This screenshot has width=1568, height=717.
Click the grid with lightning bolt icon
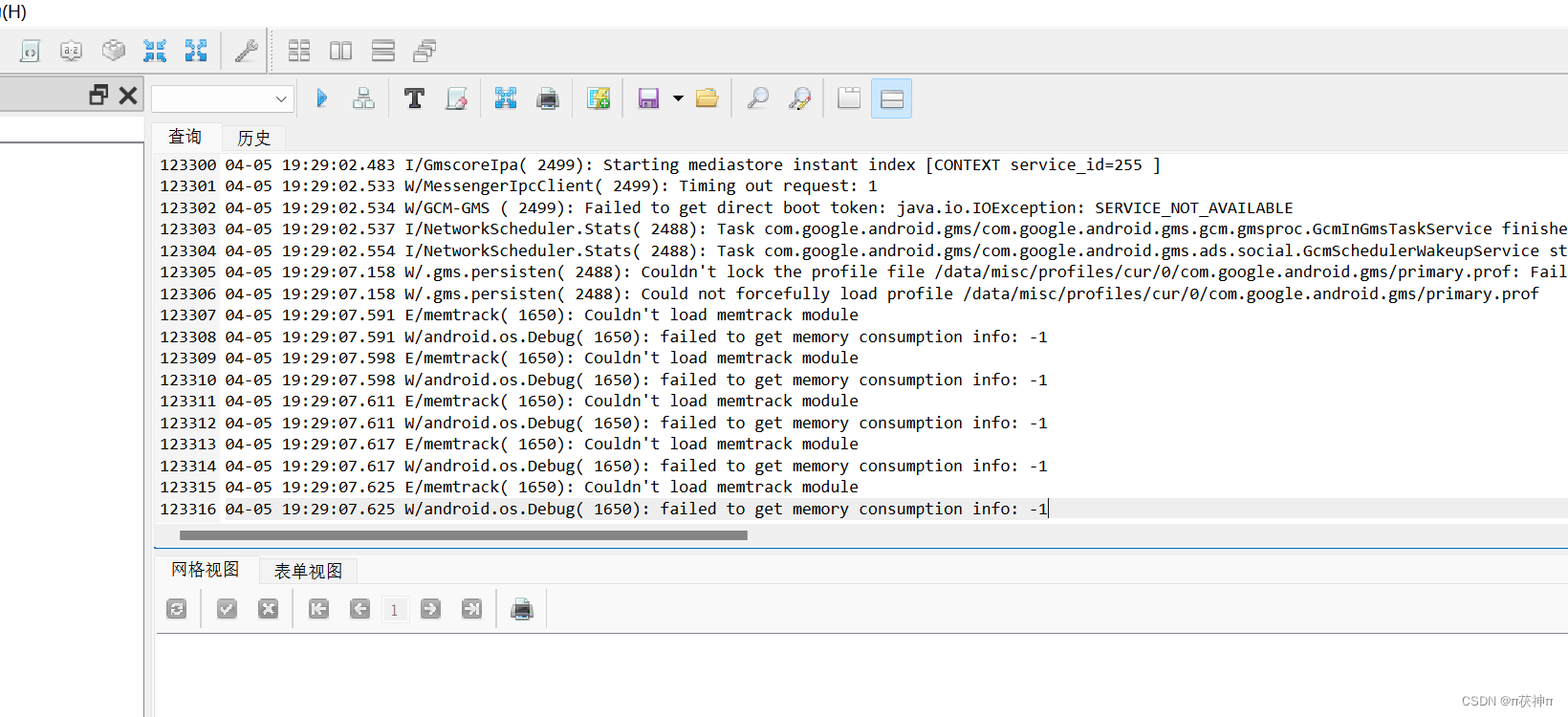[599, 98]
